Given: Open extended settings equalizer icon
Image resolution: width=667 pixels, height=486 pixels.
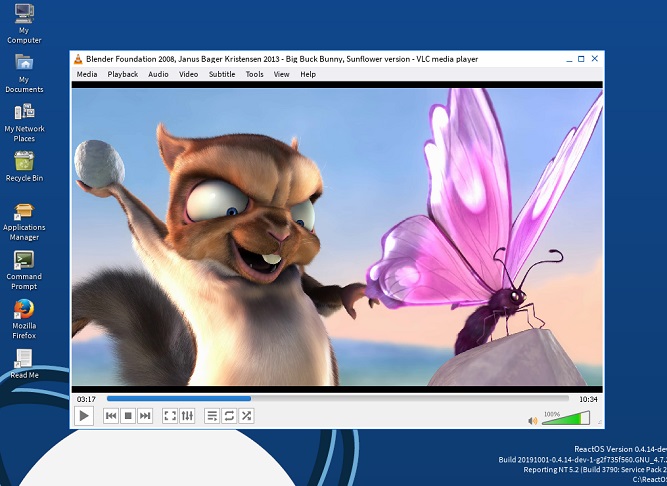Looking at the screenshot, I should coord(187,416).
